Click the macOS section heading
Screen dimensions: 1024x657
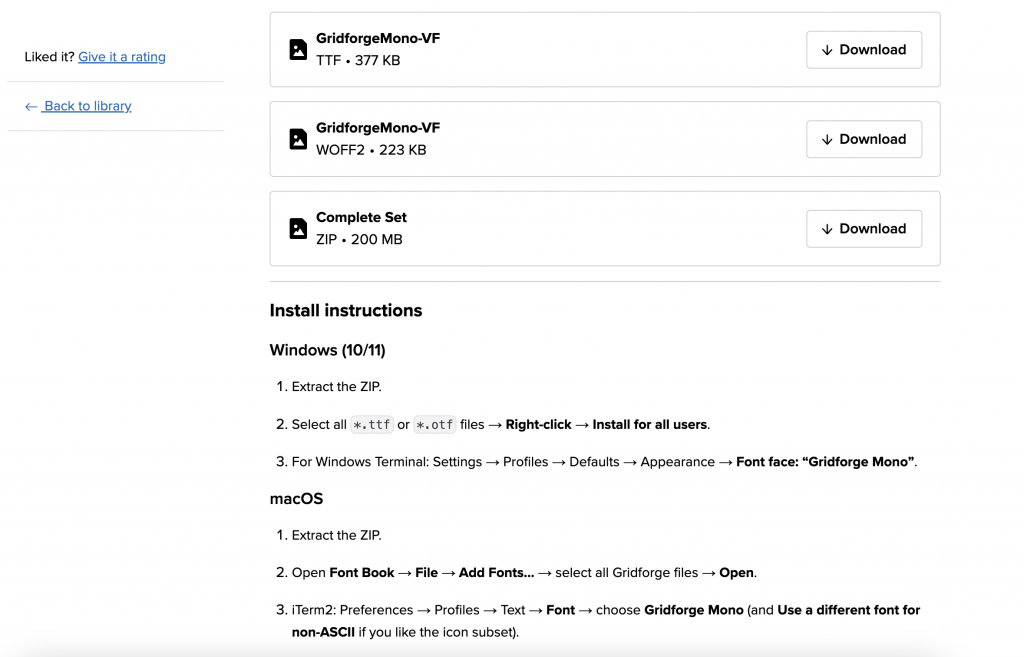[x=296, y=498]
